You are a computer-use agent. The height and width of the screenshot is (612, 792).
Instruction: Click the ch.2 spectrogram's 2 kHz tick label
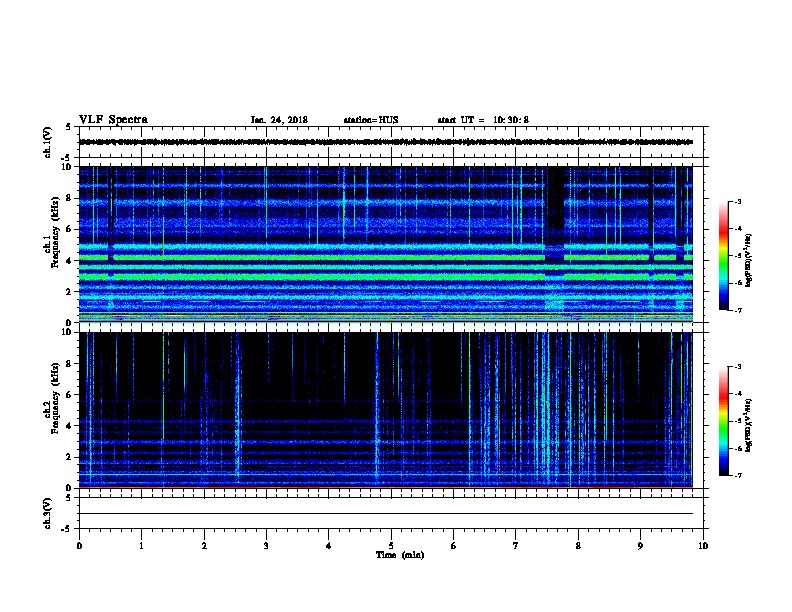tap(69, 457)
